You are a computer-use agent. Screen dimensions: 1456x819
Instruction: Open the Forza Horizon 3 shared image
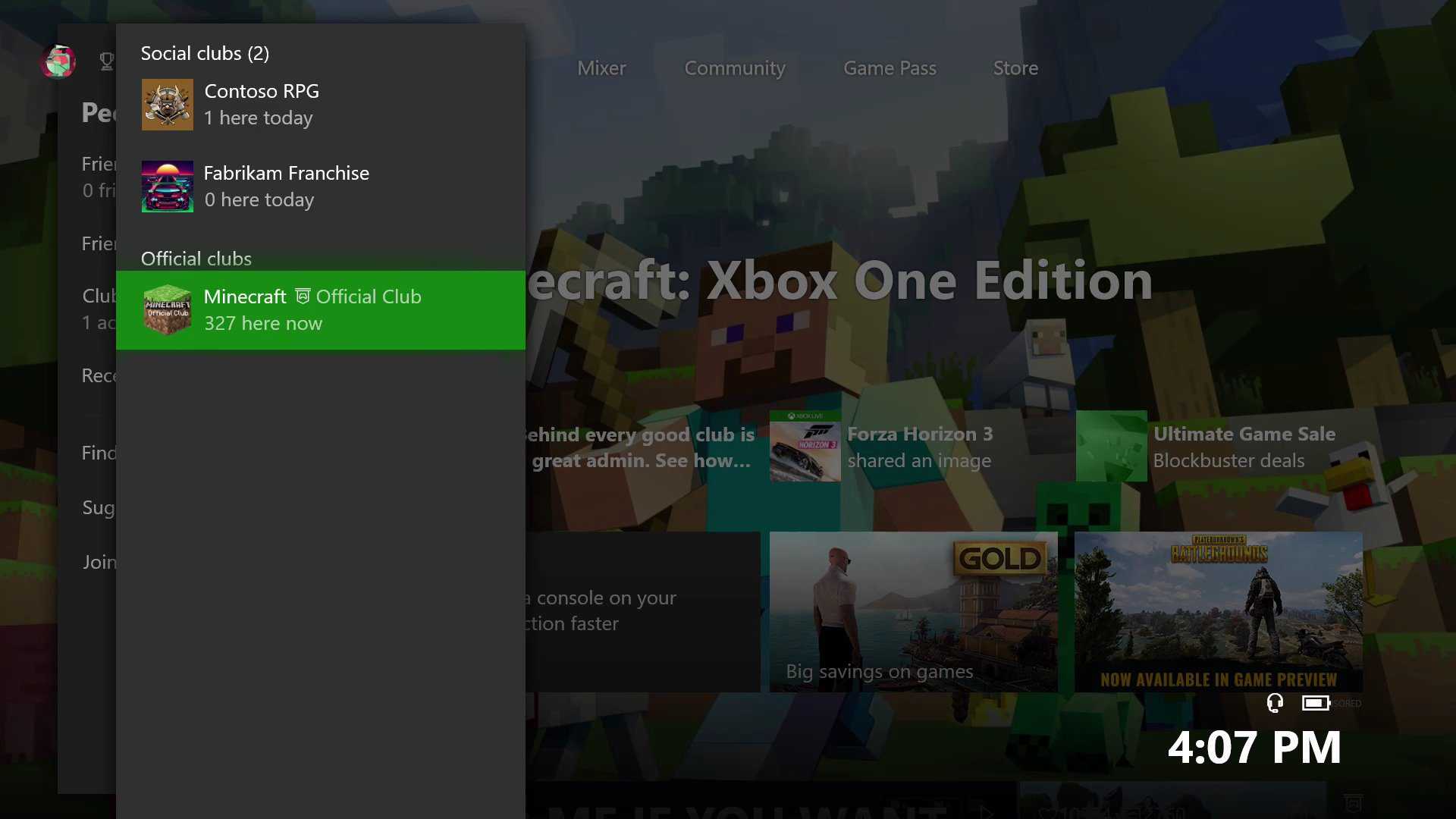pos(910,447)
